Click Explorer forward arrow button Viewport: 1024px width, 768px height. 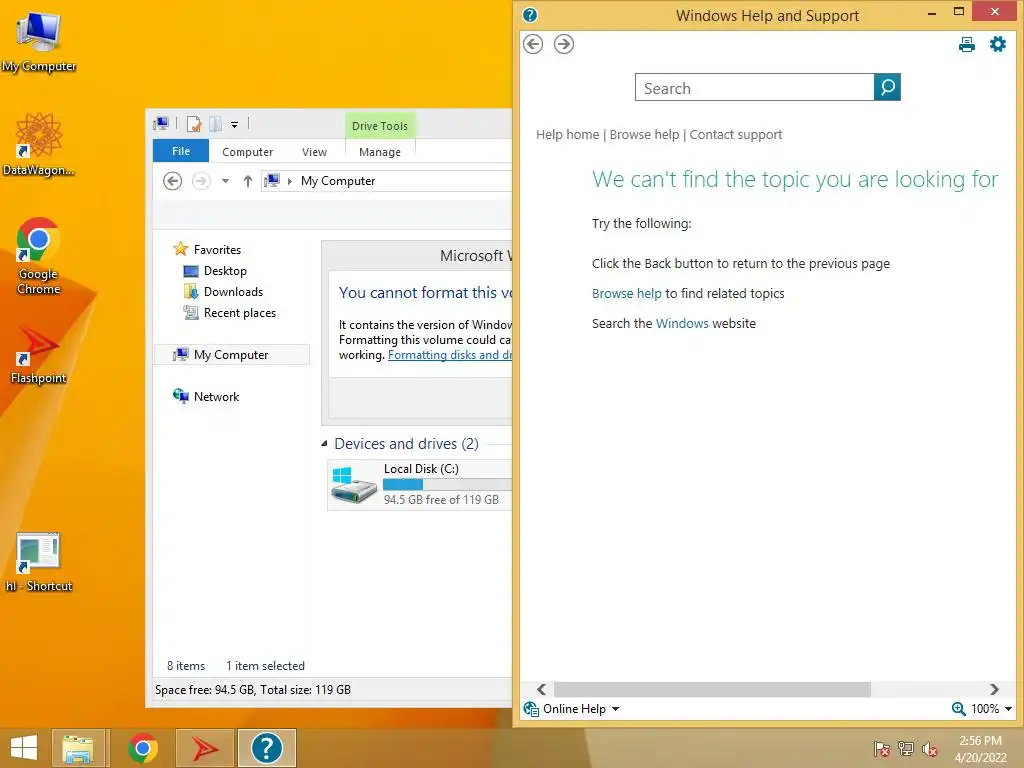pyautogui.click(x=201, y=181)
